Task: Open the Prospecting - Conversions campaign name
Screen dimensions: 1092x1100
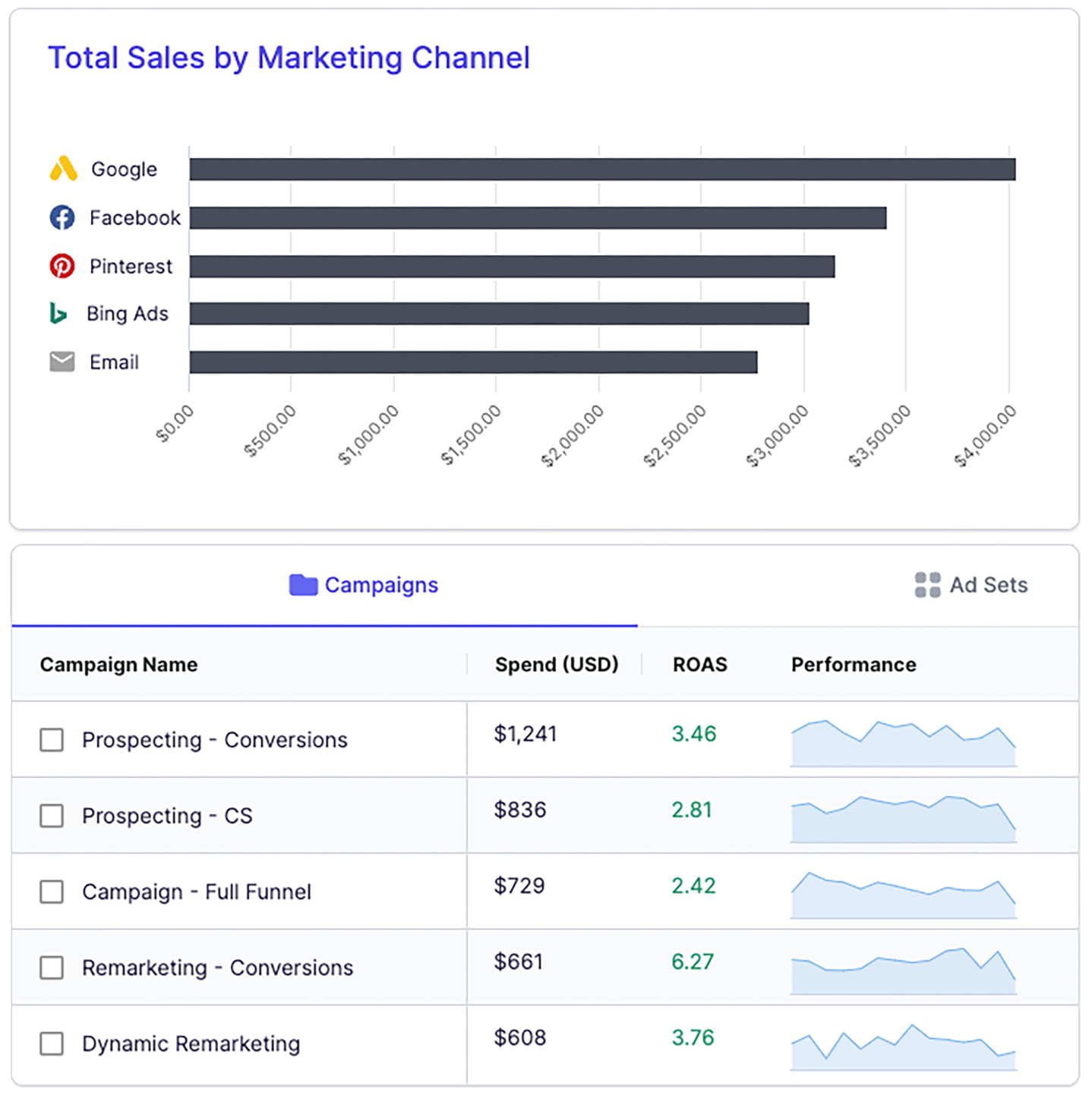Action: pyautogui.click(x=215, y=740)
